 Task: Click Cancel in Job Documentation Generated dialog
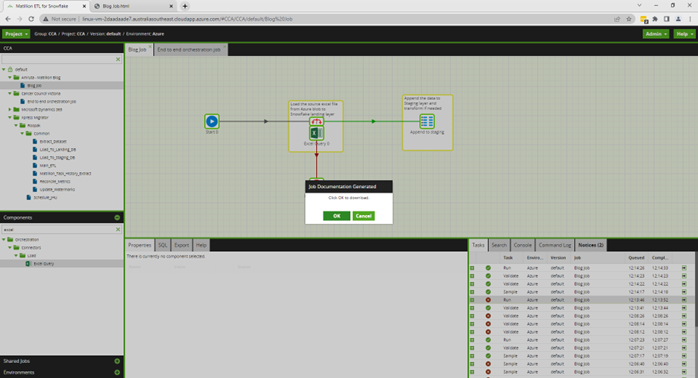pos(363,216)
